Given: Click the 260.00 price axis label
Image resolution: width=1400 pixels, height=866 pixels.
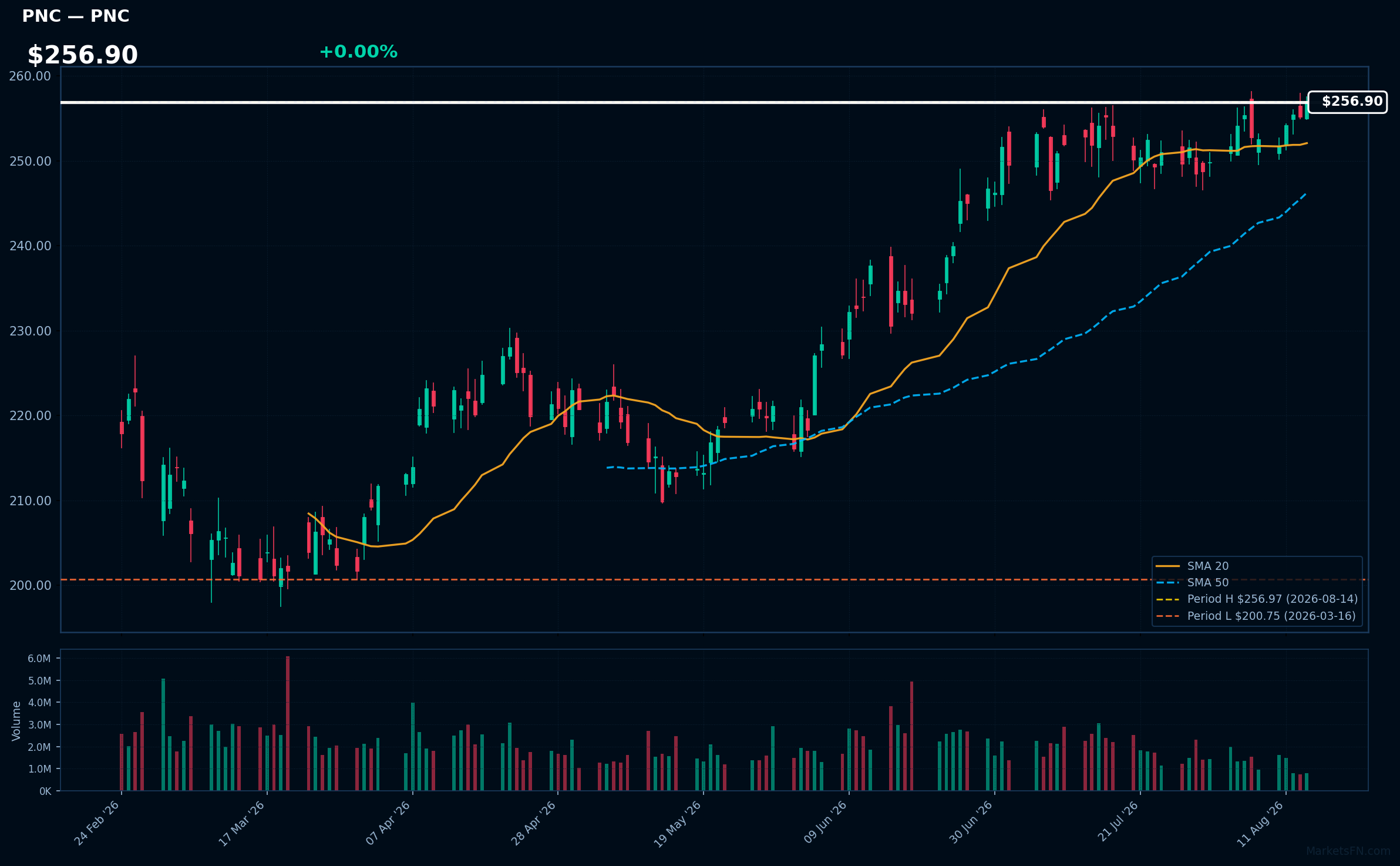Looking at the screenshot, I should pos(31,76).
